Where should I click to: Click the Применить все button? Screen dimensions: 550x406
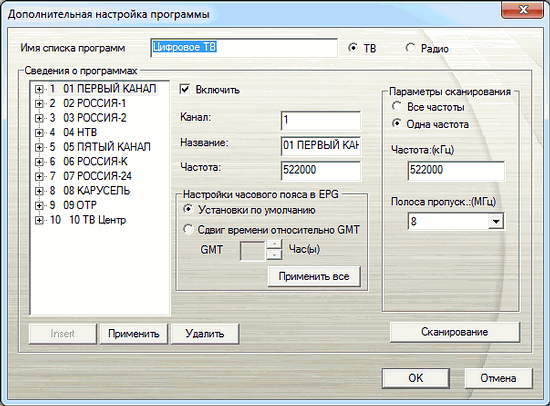(x=314, y=276)
